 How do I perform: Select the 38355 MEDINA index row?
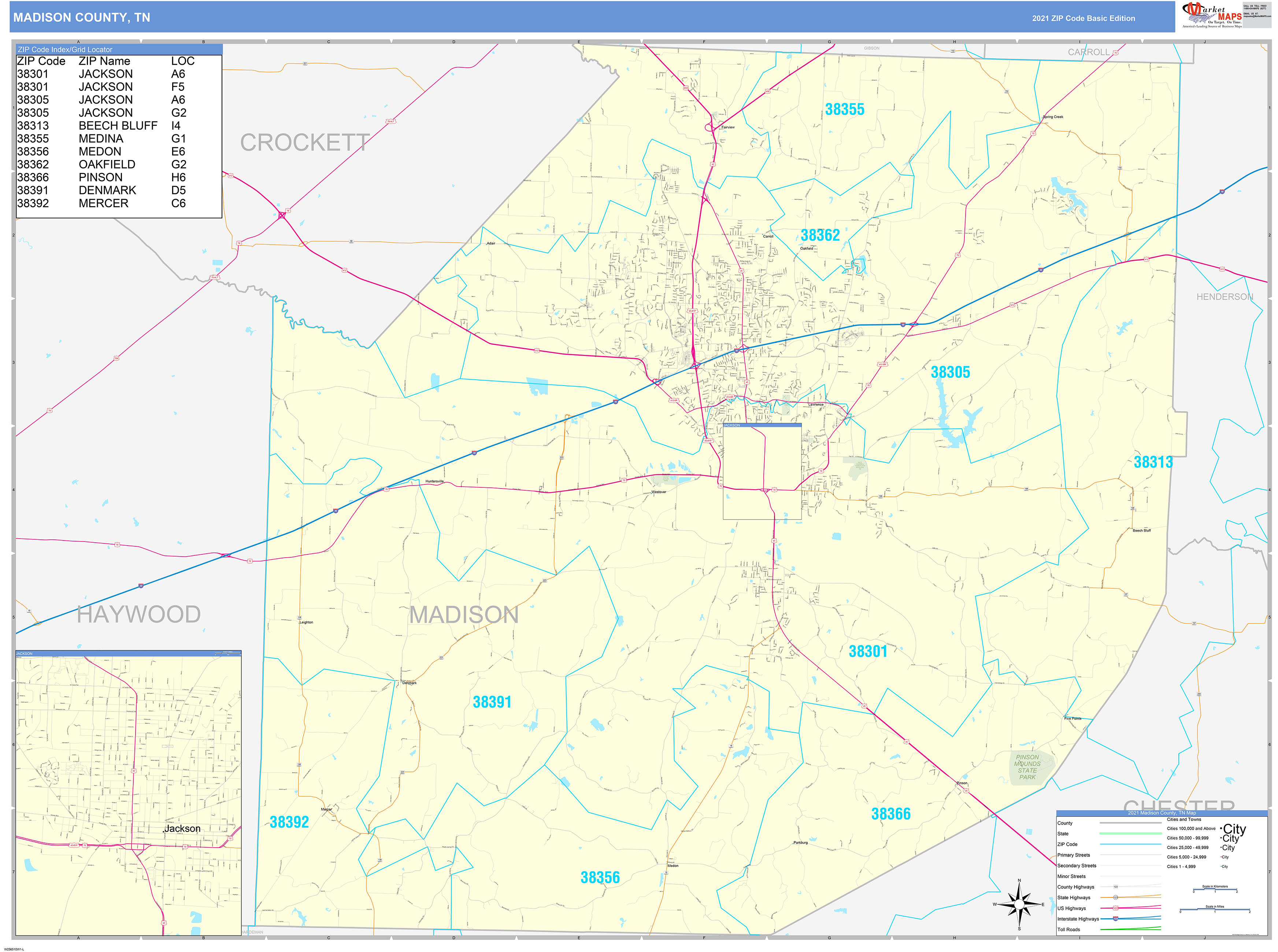119,139
